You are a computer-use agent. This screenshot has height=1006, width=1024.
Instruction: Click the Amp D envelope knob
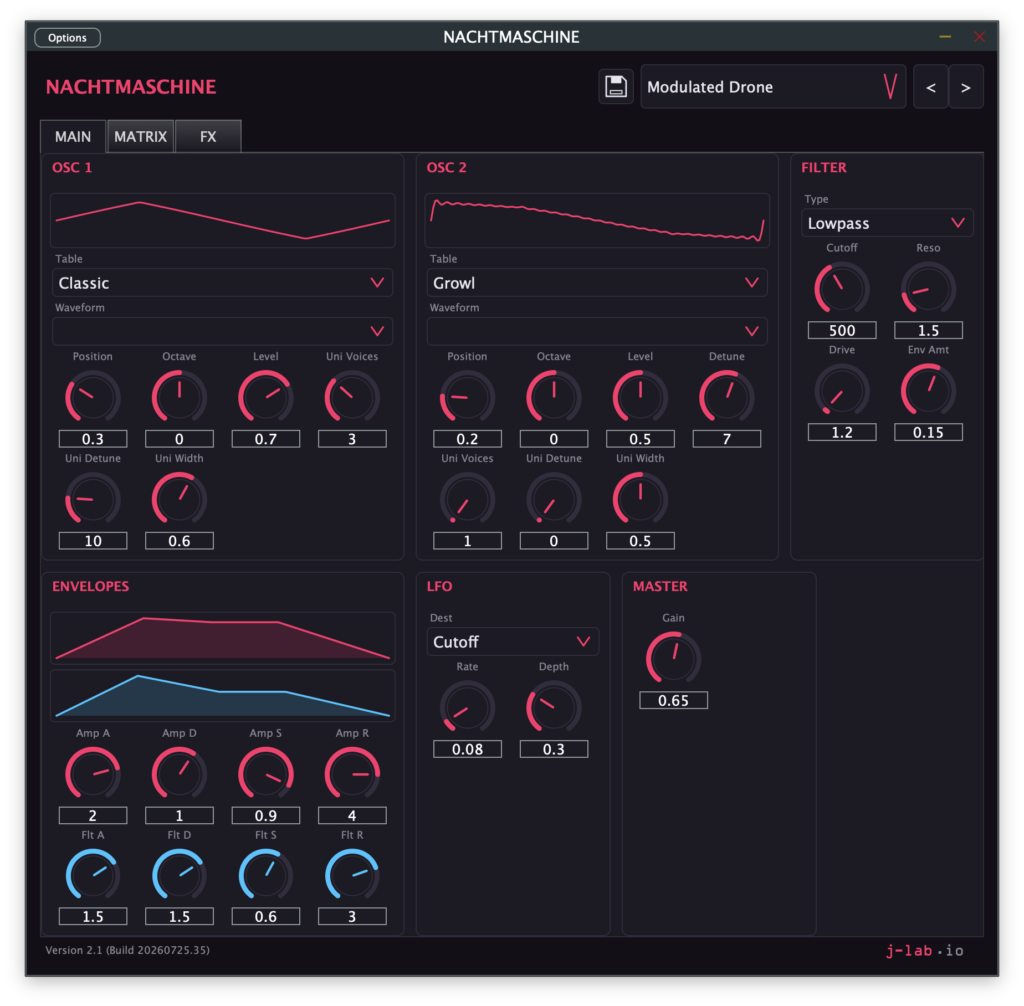point(179,773)
